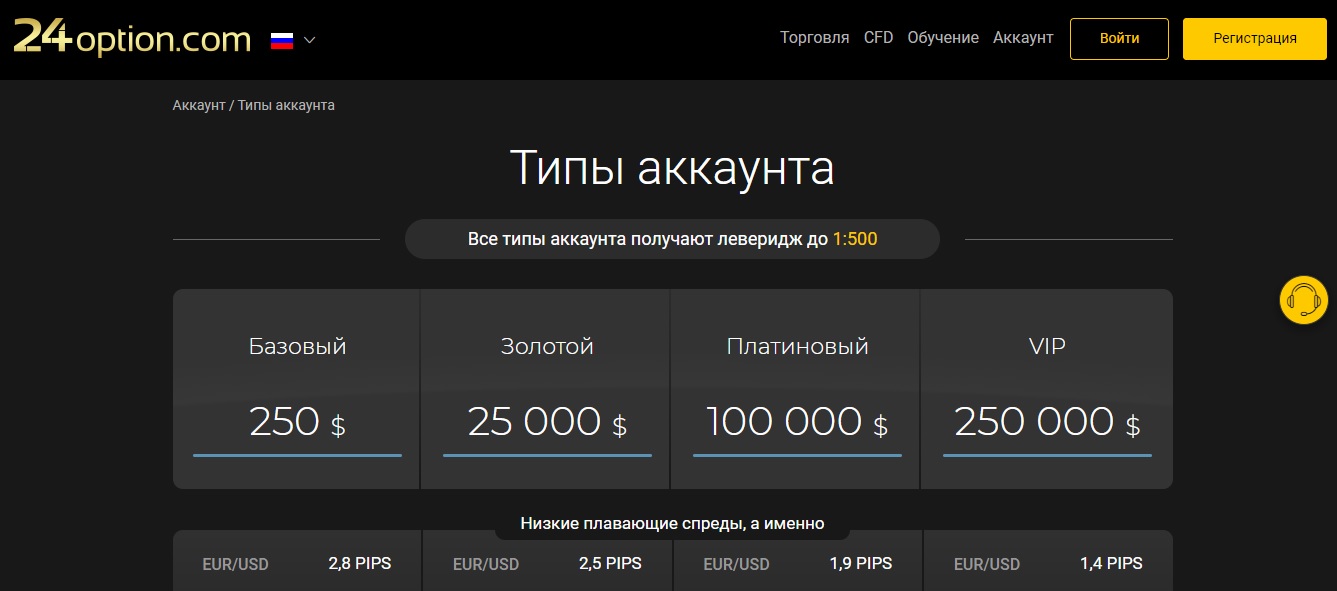This screenshot has height=591, width=1337.
Task: Click the Russian flag language icon
Action: pyautogui.click(x=282, y=40)
